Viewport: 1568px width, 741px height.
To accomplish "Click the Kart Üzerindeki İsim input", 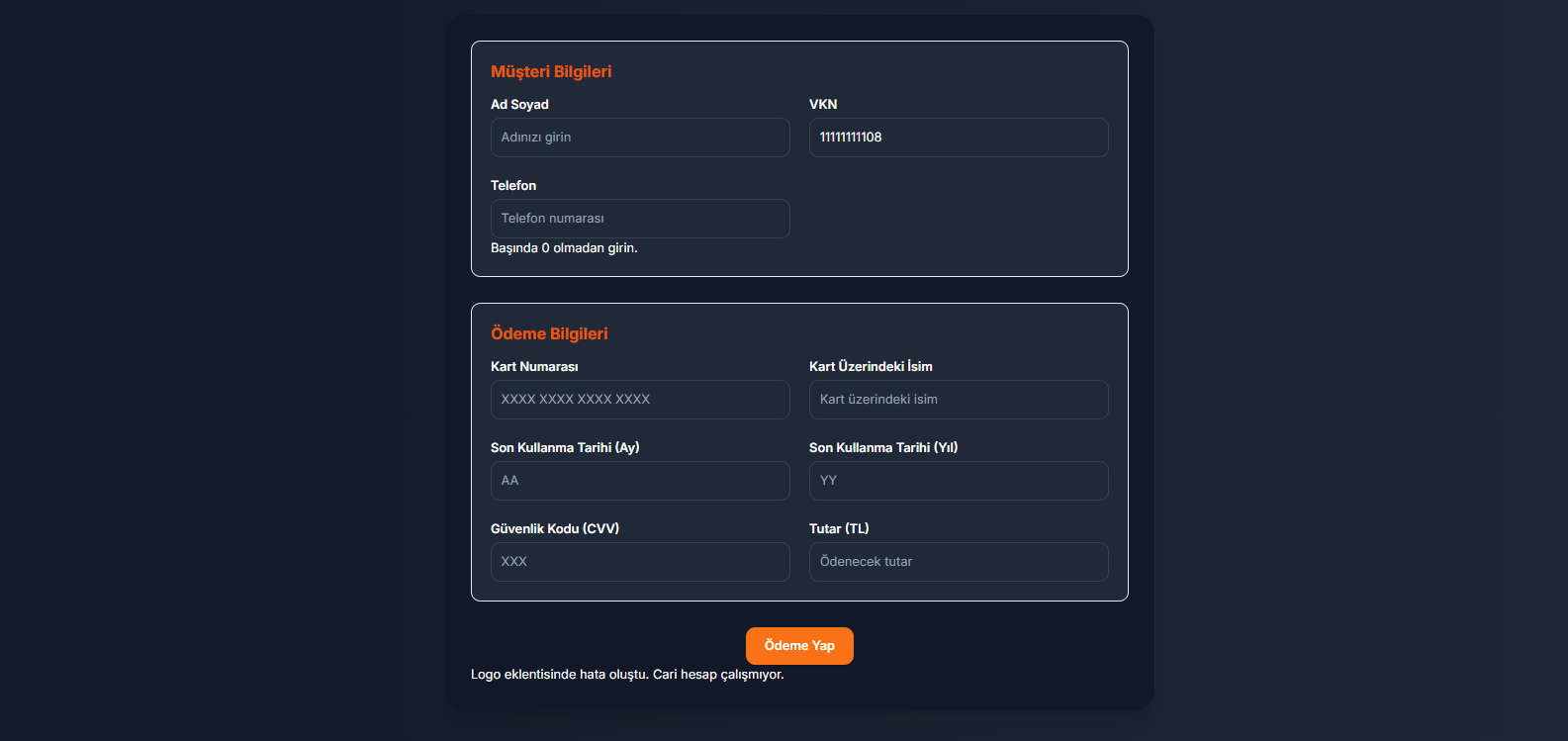I will (958, 400).
